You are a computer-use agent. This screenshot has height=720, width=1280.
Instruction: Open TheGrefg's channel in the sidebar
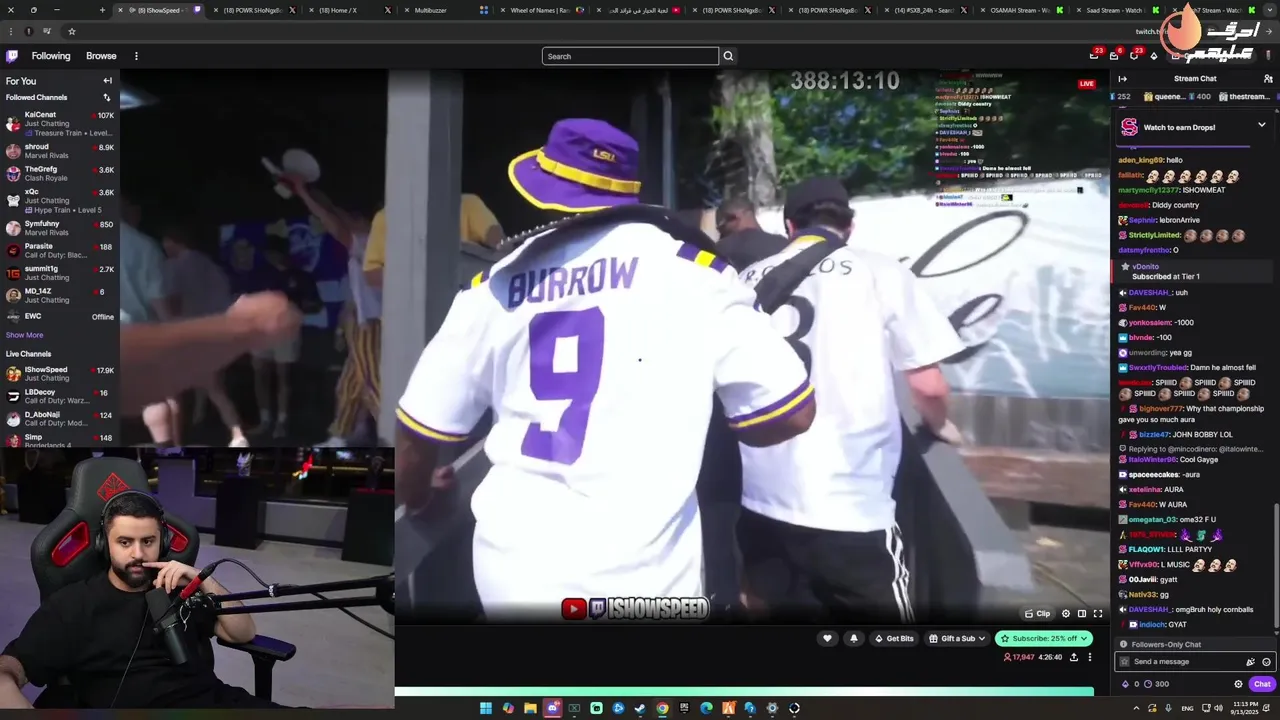(x=60, y=173)
